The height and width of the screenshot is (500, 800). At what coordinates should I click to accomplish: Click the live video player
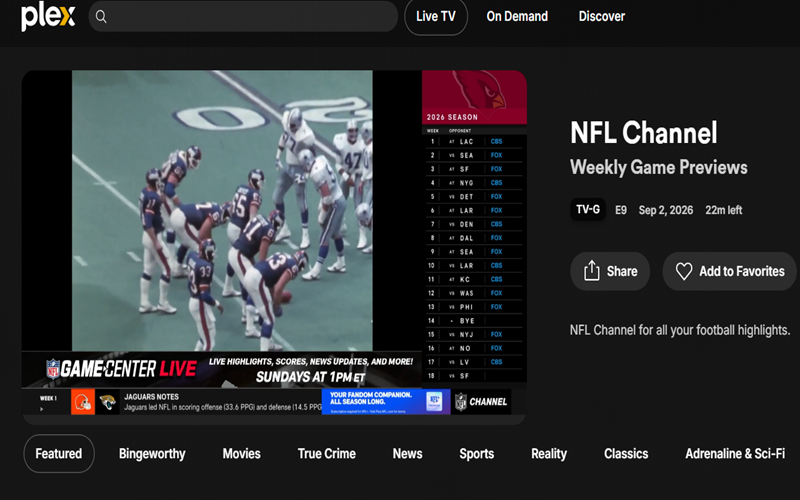(x=274, y=247)
